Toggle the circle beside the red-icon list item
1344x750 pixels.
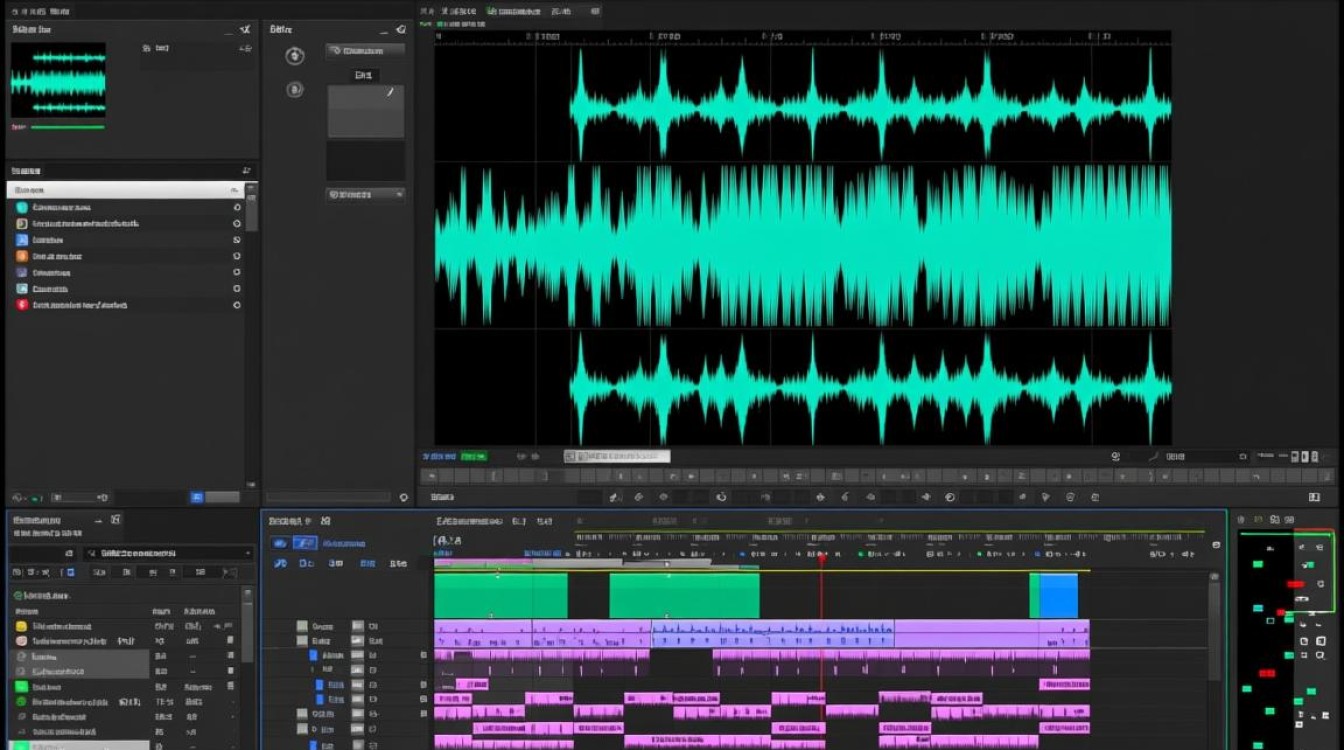237,305
